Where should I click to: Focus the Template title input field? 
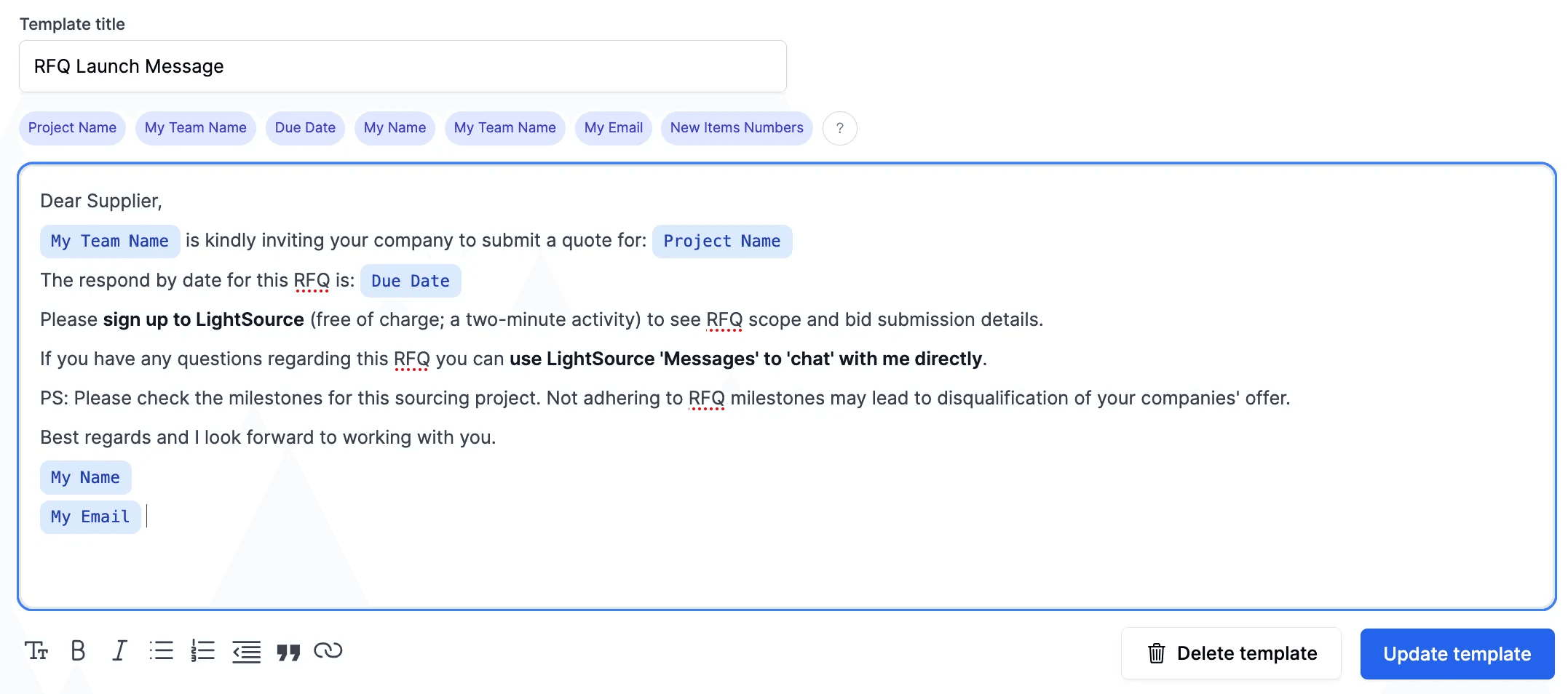(403, 66)
